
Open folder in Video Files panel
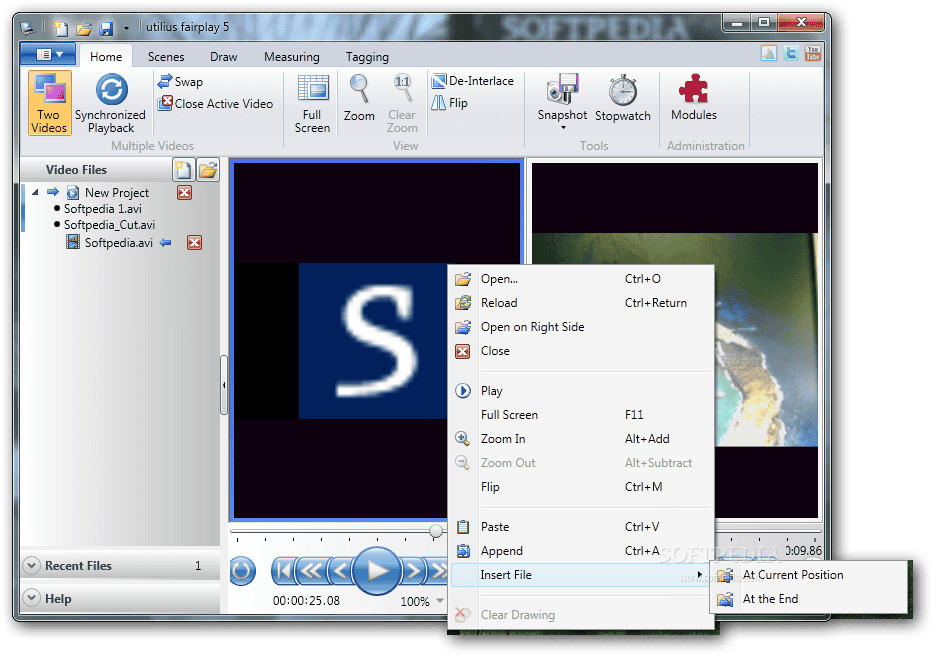pos(208,170)
